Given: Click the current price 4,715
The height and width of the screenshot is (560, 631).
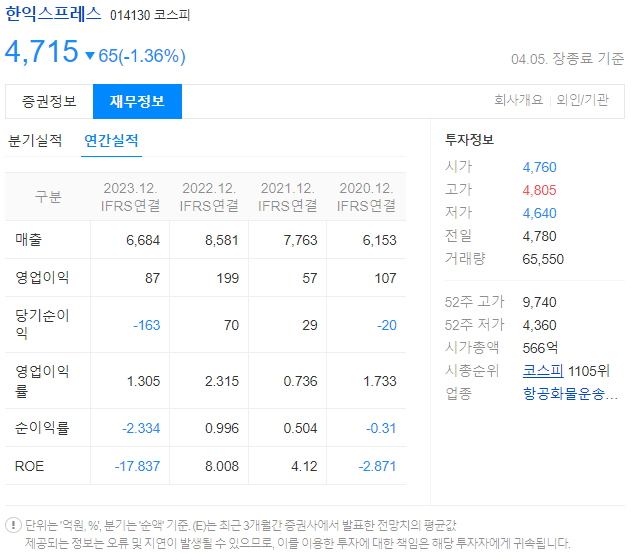Looking at the screenshot, I should tap(41, 51).
